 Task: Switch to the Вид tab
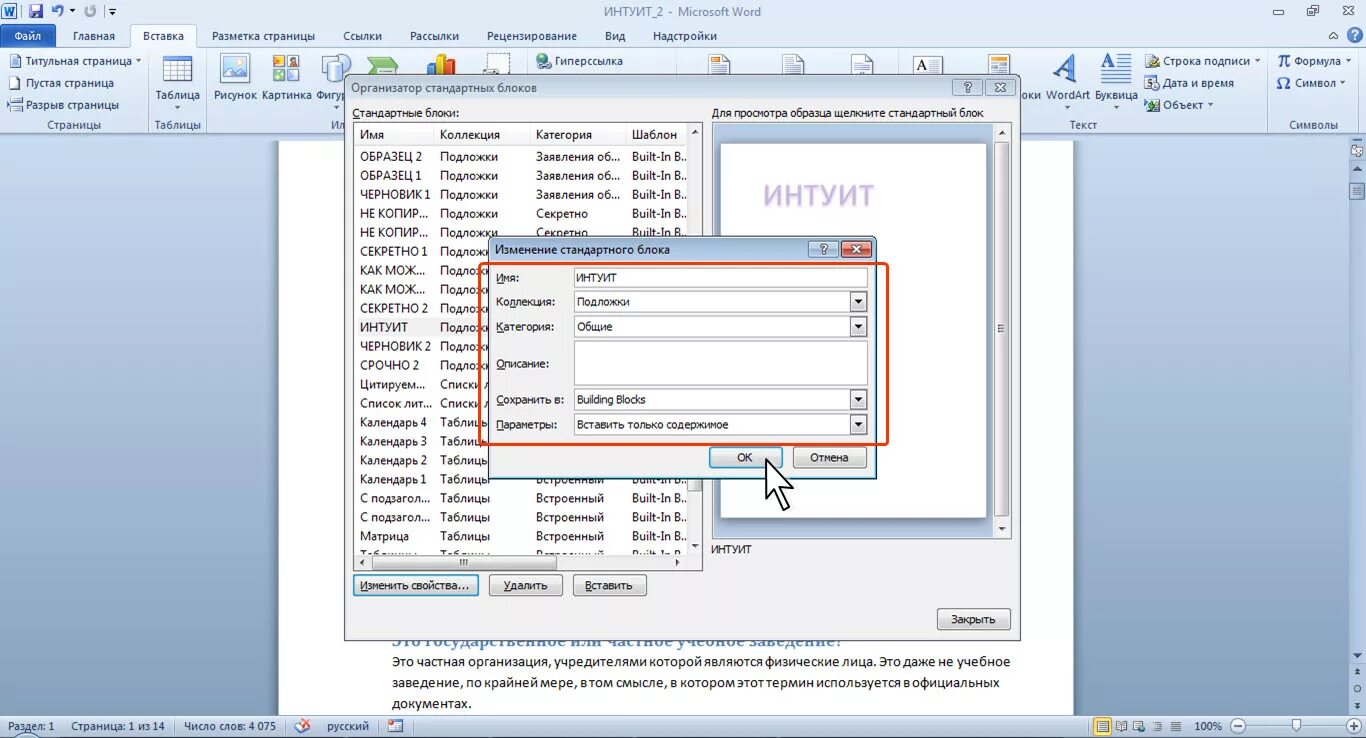[615, 36]
